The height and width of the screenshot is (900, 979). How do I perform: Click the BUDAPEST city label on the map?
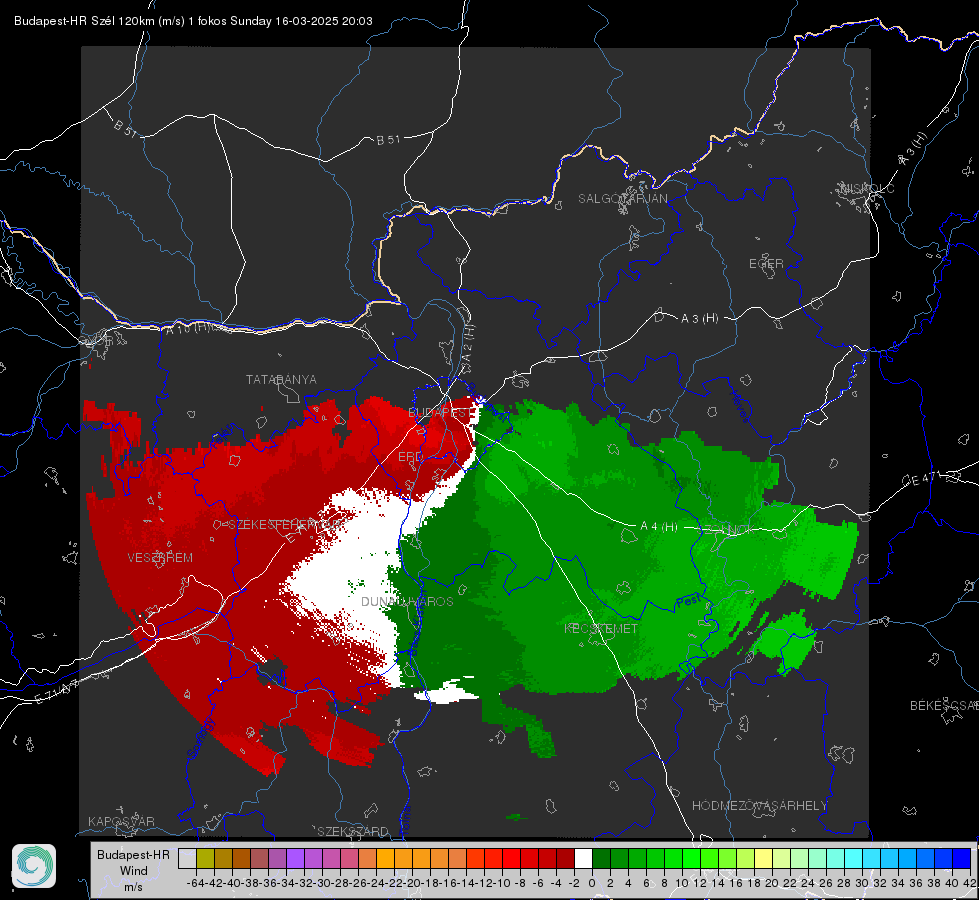[440, 412]
